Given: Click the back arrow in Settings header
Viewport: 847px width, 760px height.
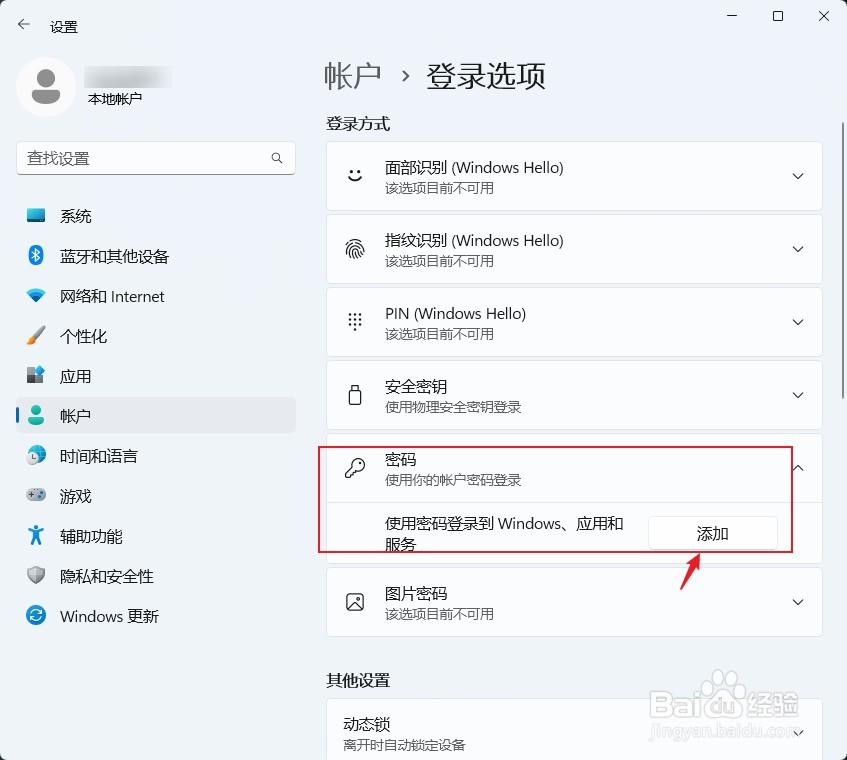Looking at the screenshot, I should (x=24, y=24).
